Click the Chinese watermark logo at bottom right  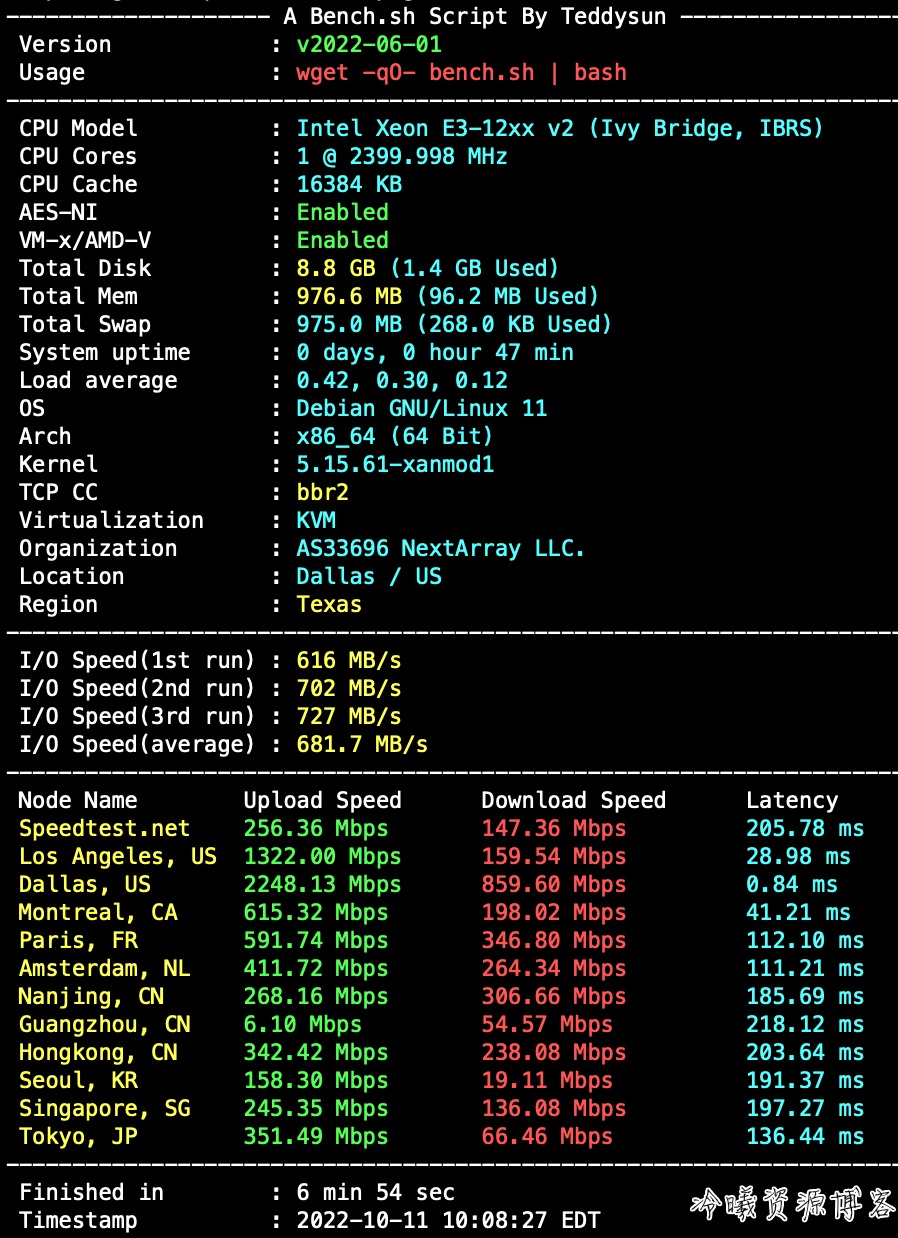(792, 1206)
